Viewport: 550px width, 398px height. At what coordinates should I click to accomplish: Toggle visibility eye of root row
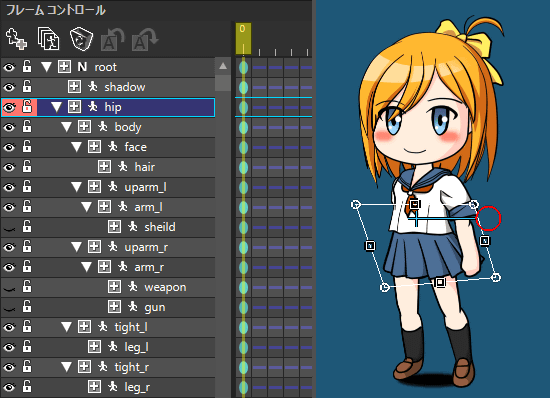coord(9,67)
